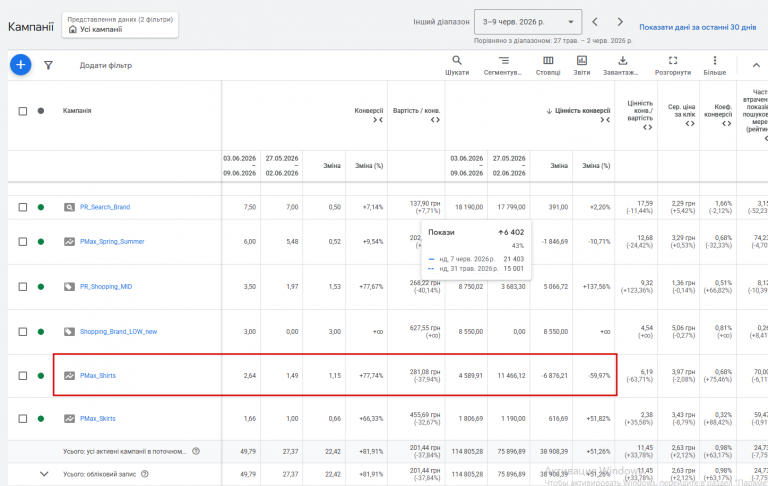Image resolution: width=768 pixels, height=486 pixels.
Task: Go to previous date range arrow
Action: click(595, 22)
